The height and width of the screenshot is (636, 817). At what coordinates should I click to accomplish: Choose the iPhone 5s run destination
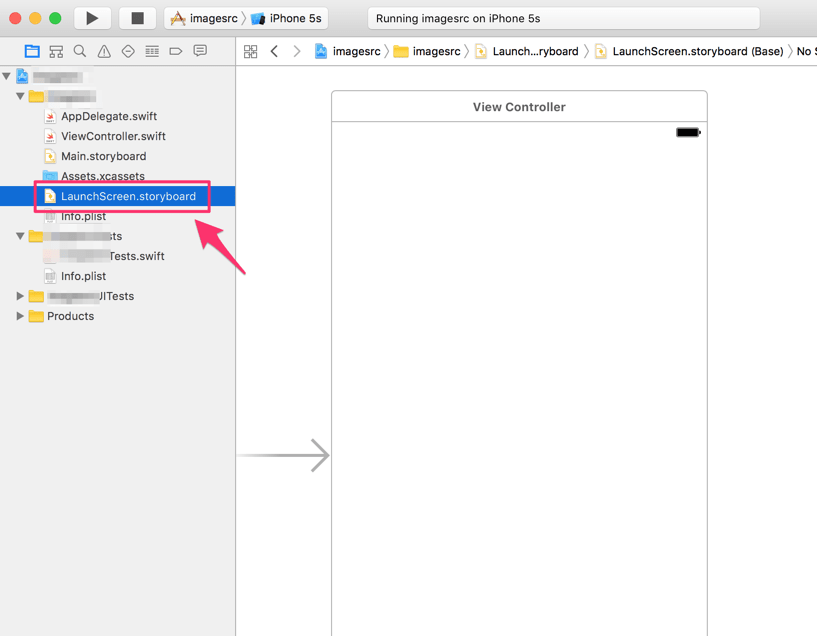(286, 18)
